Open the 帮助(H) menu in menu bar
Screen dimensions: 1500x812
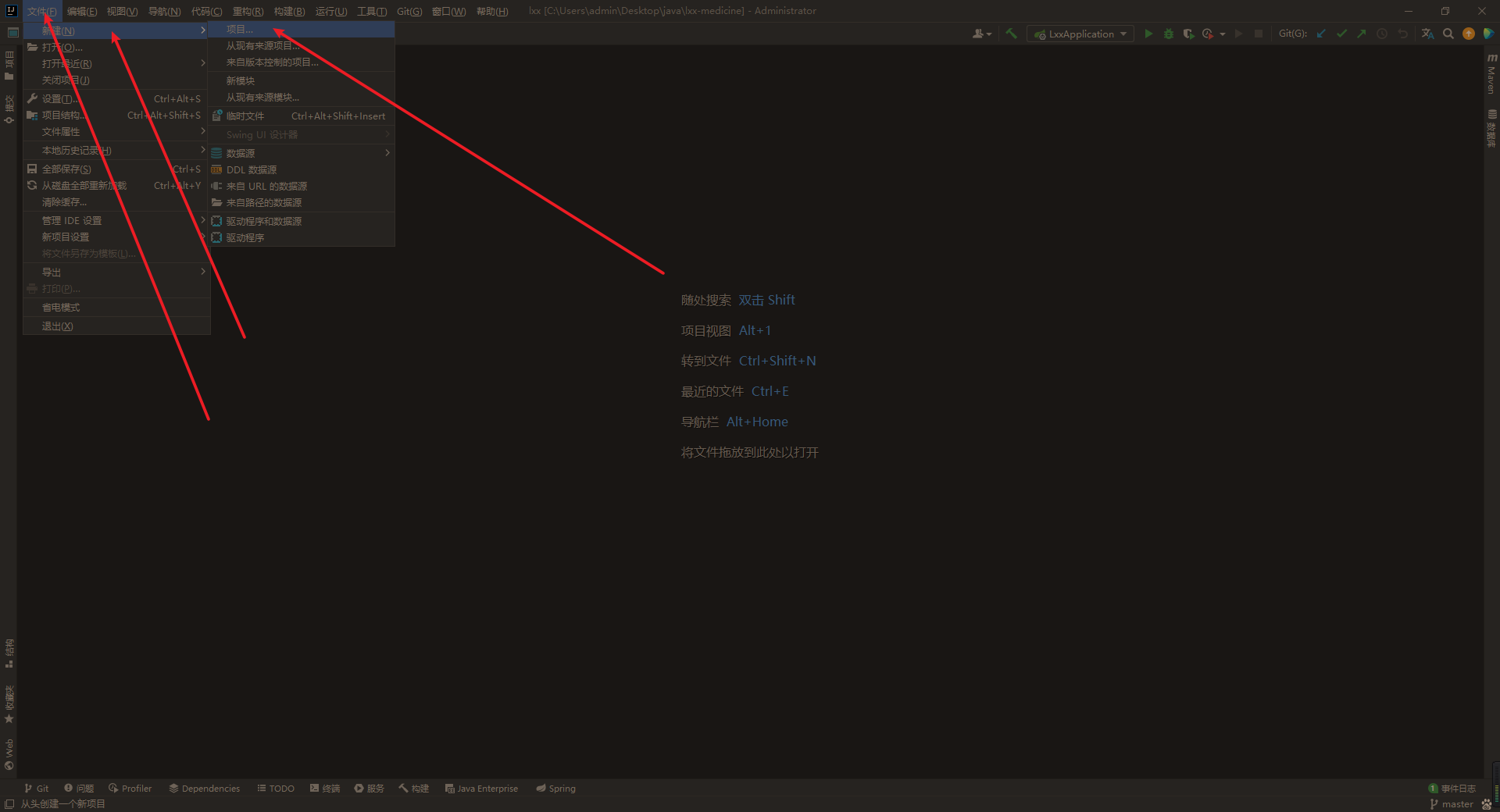point(492,11)
